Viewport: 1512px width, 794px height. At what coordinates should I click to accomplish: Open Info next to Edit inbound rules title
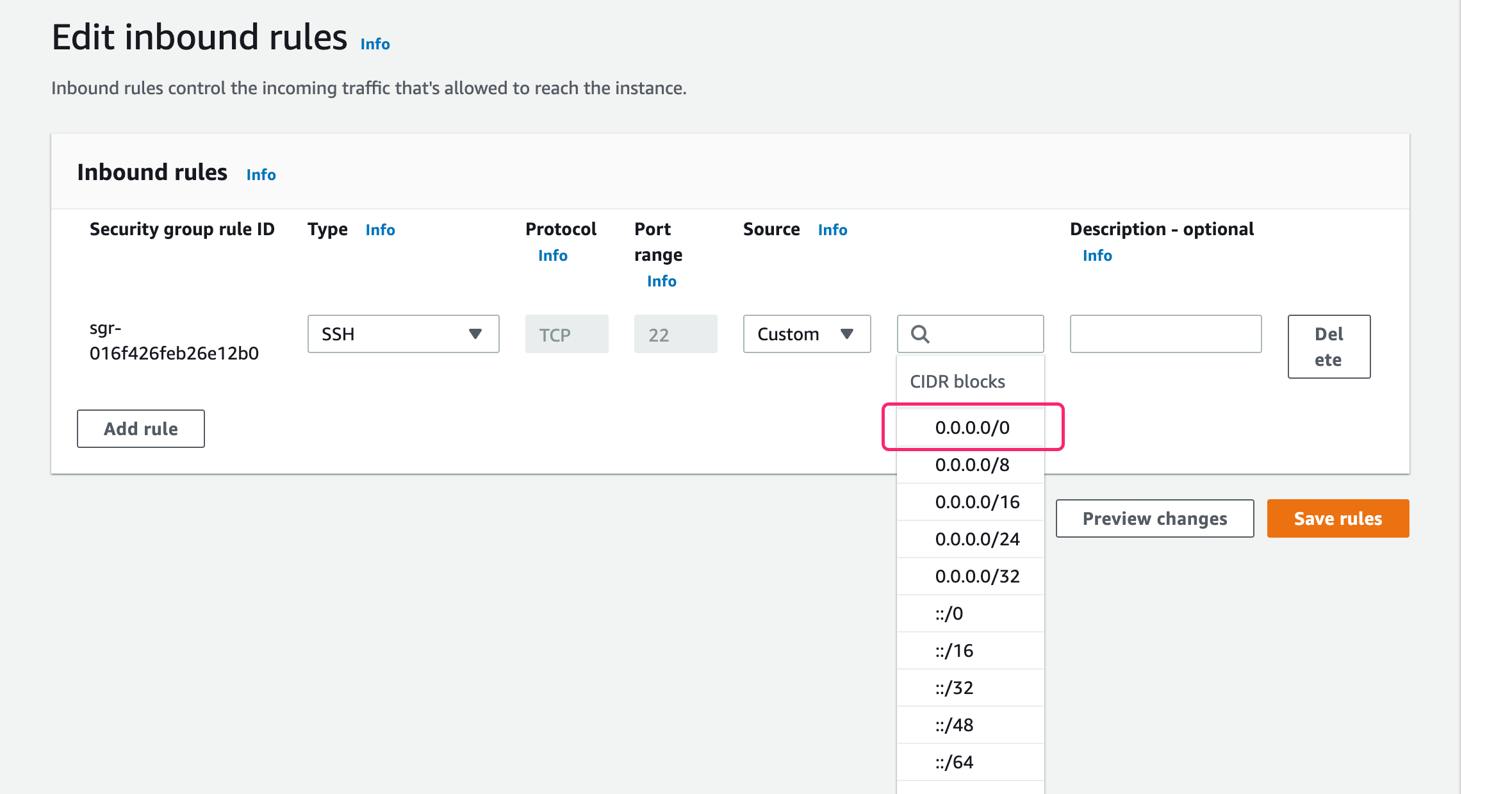click(375, 44)
